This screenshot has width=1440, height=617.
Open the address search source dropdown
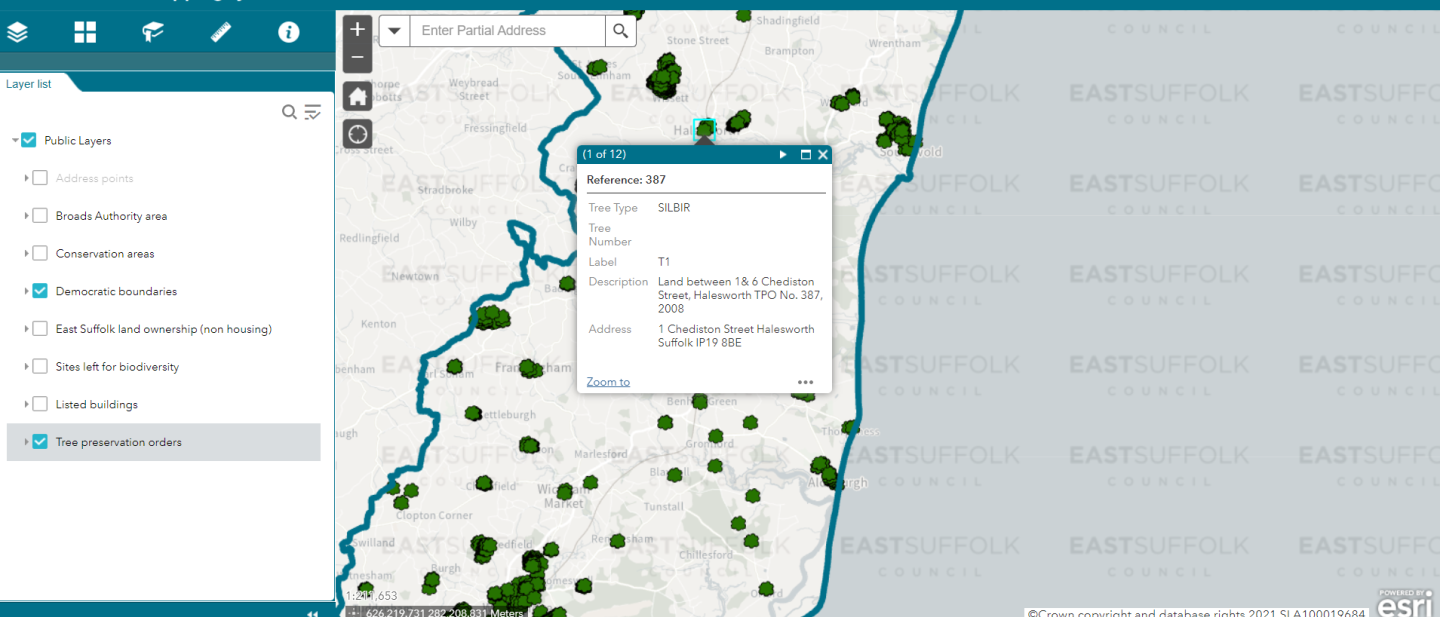(x=394, y=30)
